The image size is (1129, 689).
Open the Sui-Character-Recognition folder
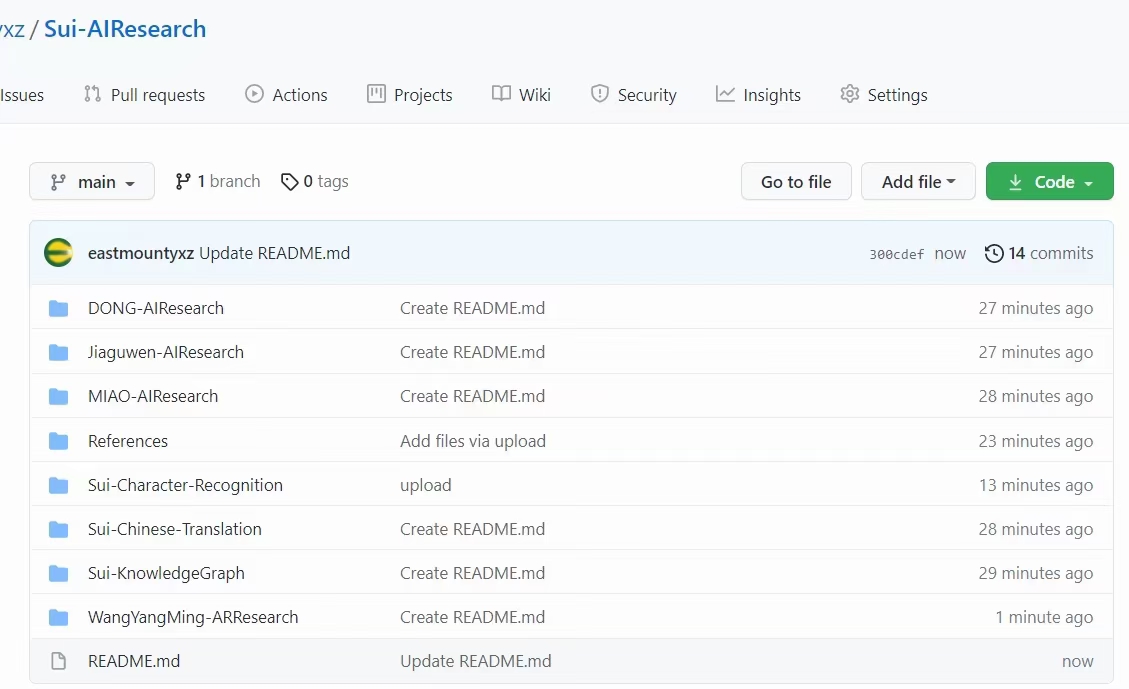185,485
